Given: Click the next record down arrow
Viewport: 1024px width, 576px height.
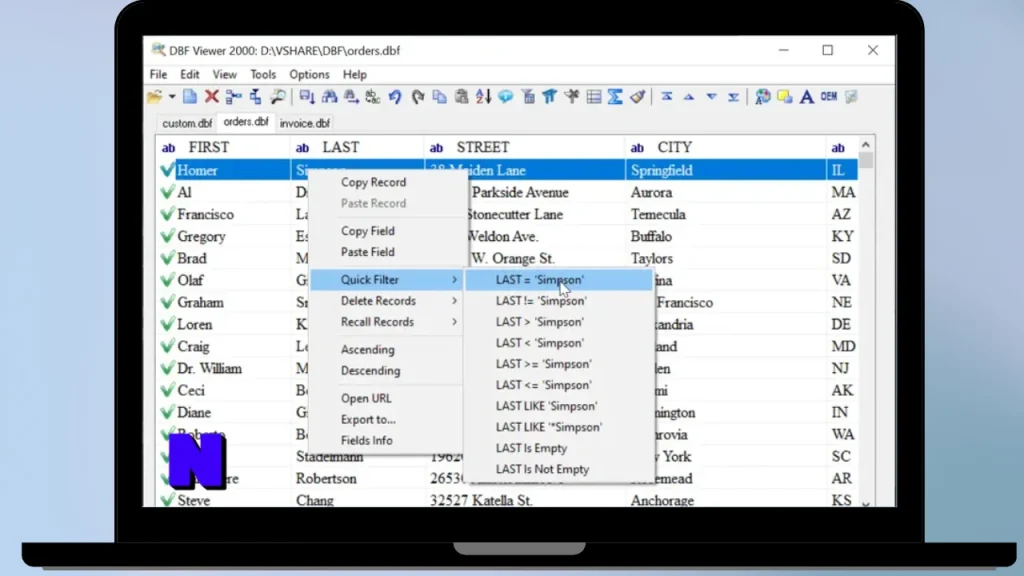Looking at the screenshot, I should (711, 97).
